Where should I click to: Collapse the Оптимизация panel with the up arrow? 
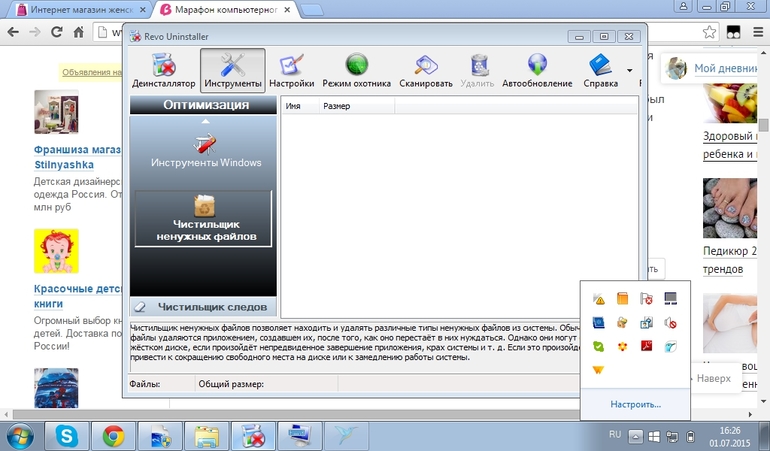206,121
